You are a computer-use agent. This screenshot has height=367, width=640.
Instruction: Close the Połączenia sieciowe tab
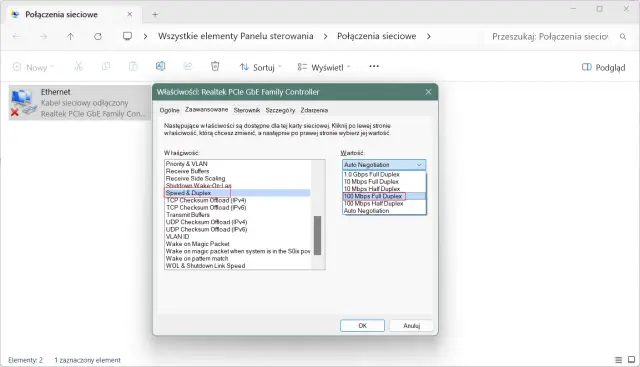pyautogui.click(x=130, y=14)
